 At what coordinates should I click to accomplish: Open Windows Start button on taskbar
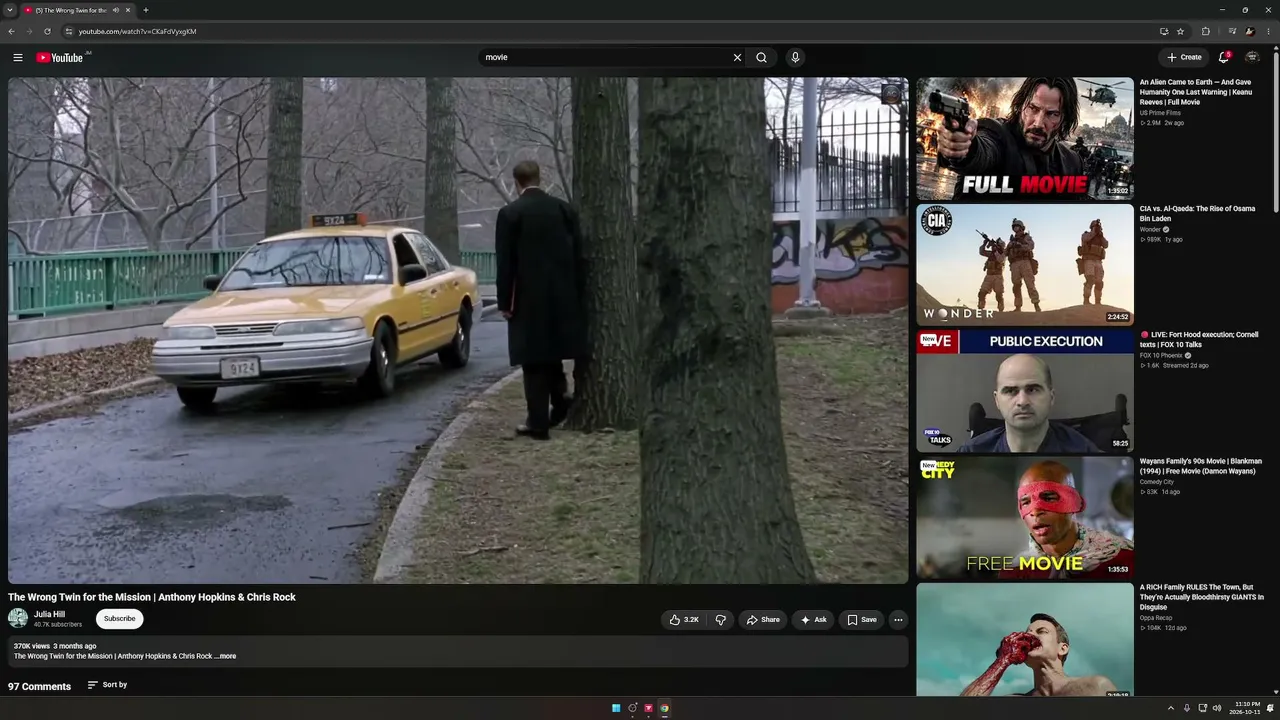616,708
